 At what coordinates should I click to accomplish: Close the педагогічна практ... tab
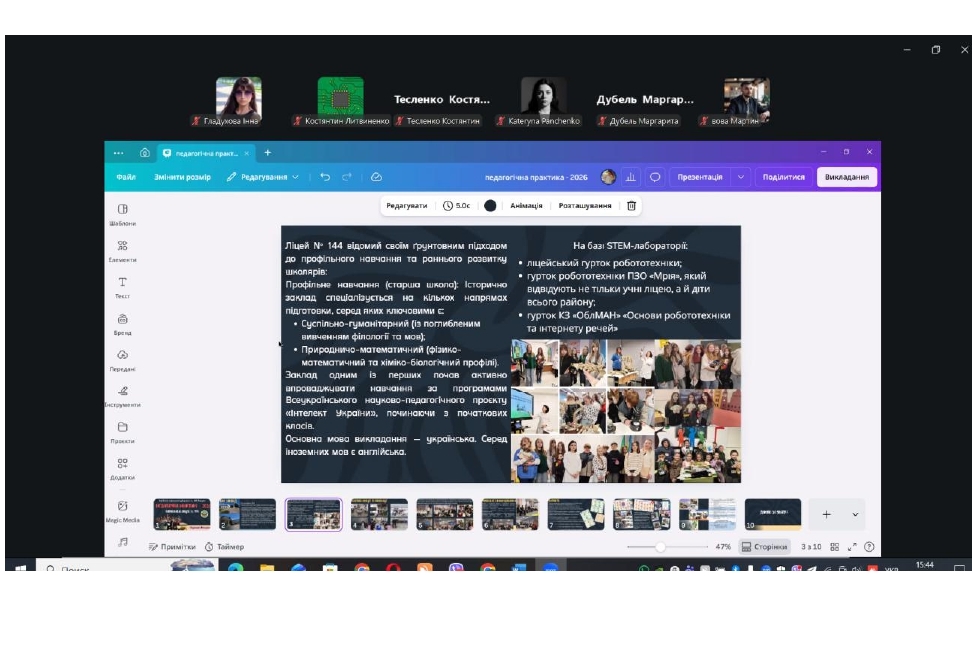click(x=247, y=153)
